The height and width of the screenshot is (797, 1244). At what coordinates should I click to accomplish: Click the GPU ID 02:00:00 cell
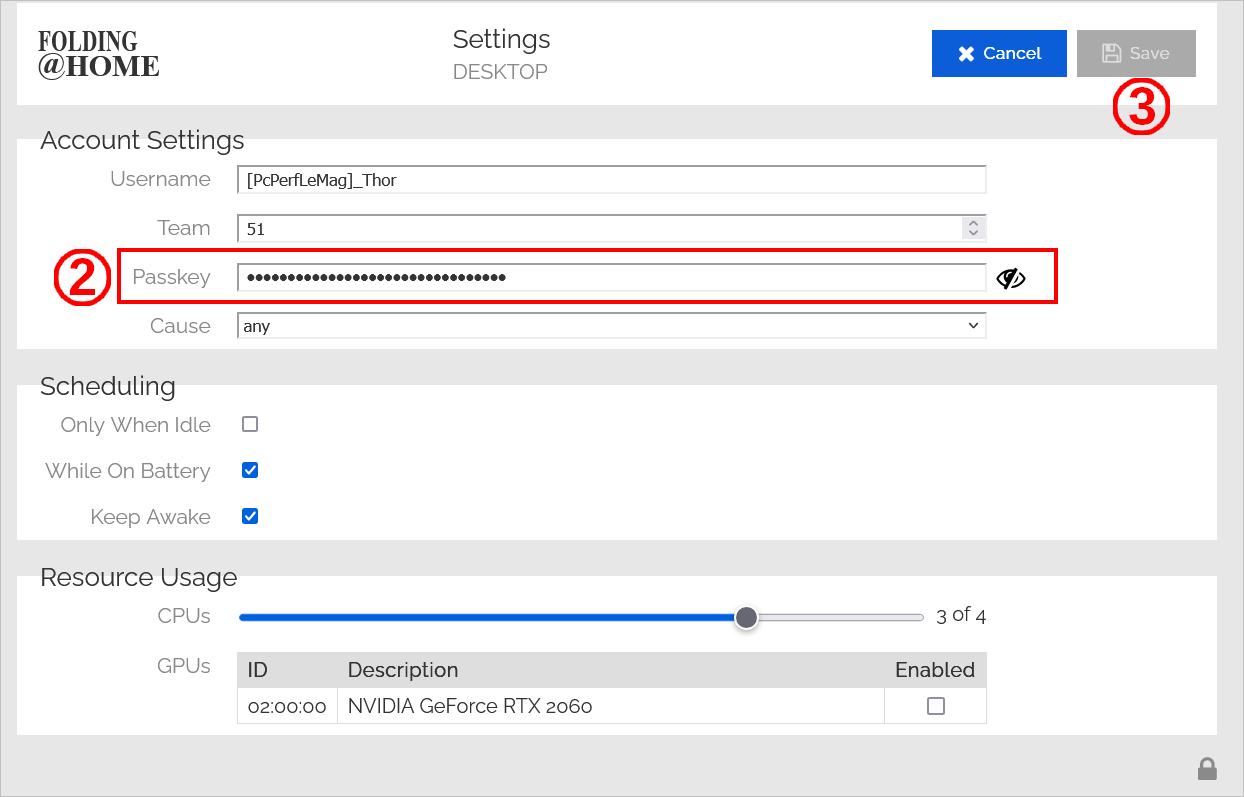(x=287, y=706)
